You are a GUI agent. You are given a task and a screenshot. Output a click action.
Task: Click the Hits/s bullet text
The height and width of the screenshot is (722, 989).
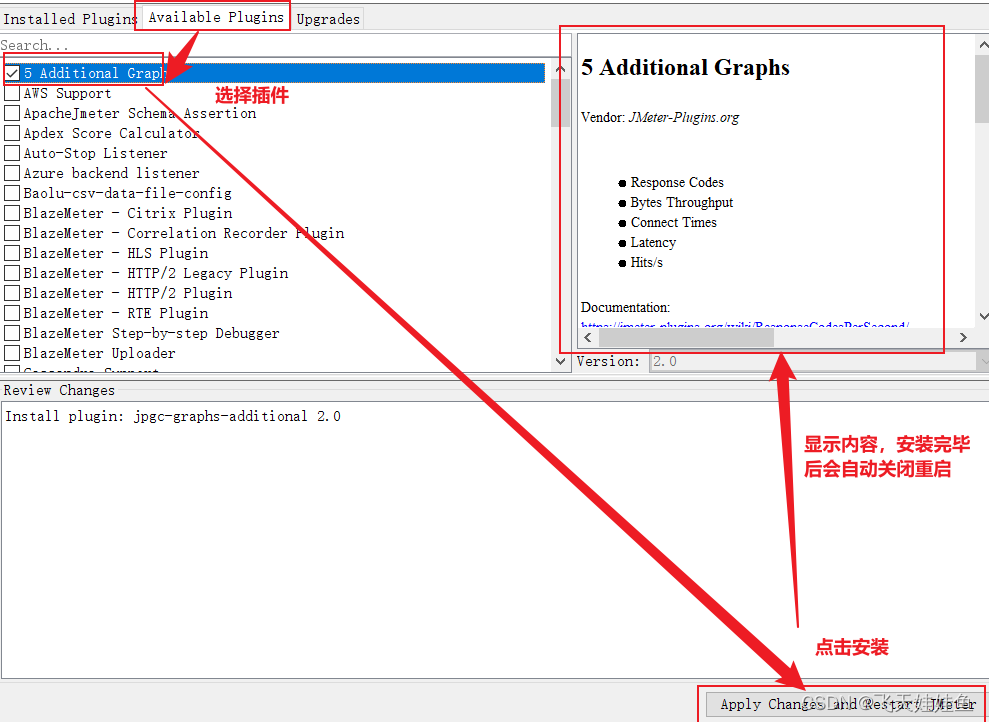(x=647, y=262)
